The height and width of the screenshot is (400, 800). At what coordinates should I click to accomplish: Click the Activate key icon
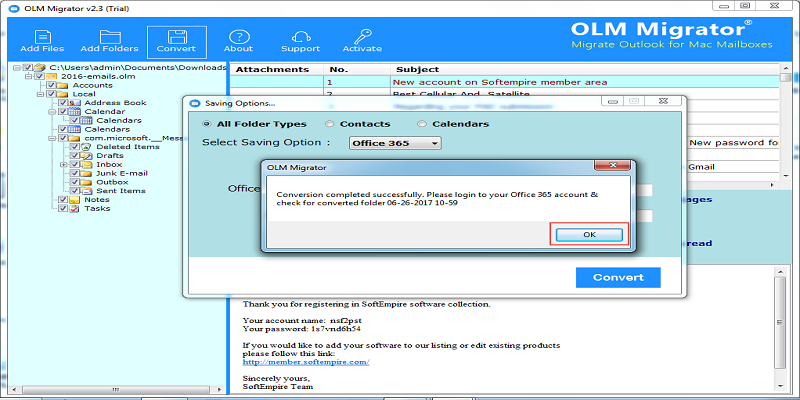tap(362, 37)
